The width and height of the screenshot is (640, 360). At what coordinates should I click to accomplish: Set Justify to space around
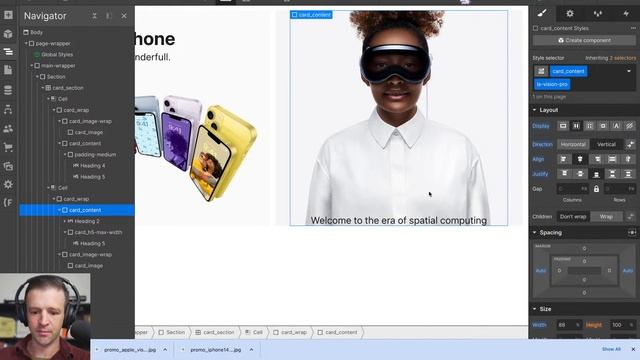tap(628, 174)
